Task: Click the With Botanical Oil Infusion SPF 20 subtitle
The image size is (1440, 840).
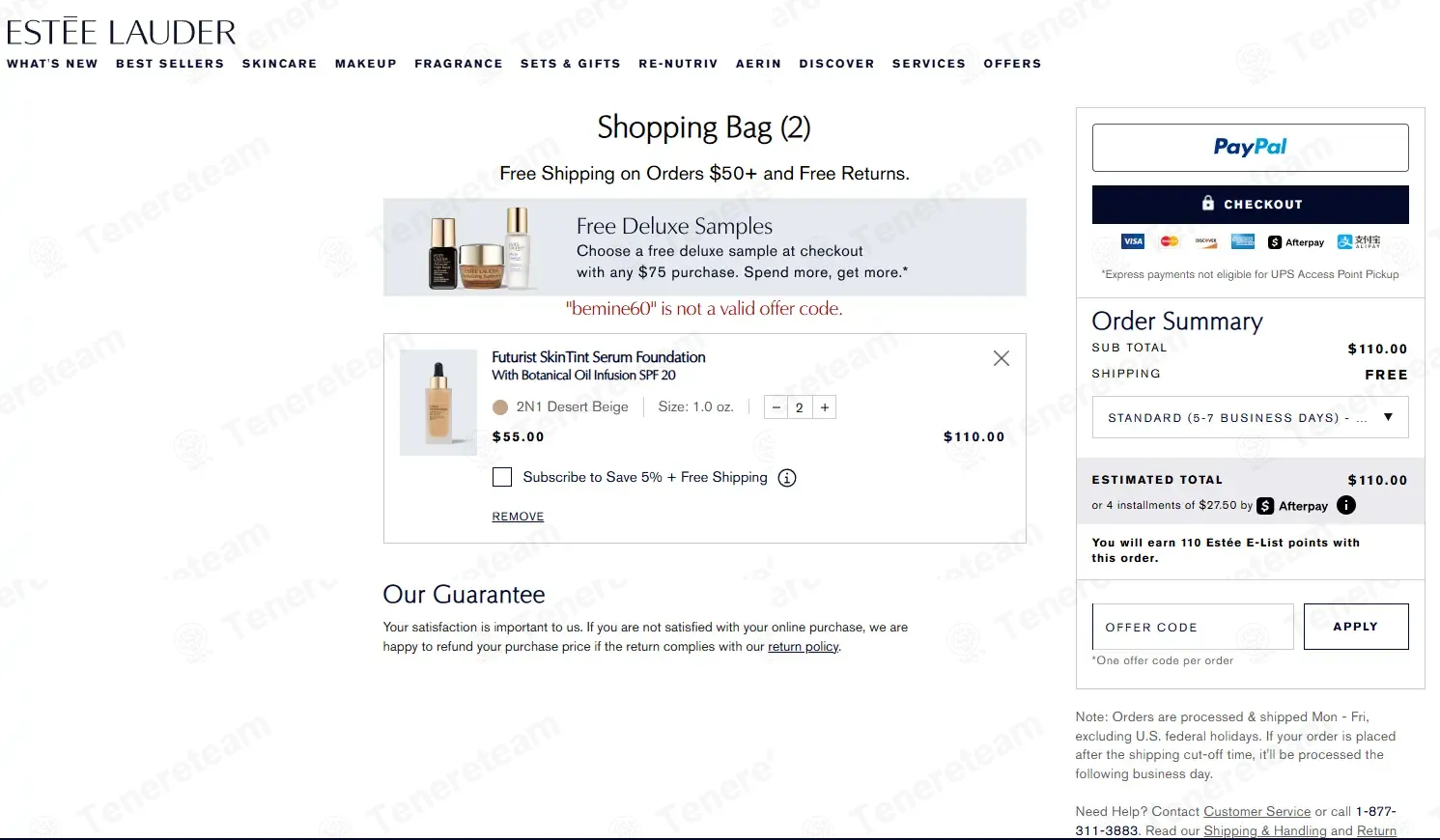Action: coord(583,376)
